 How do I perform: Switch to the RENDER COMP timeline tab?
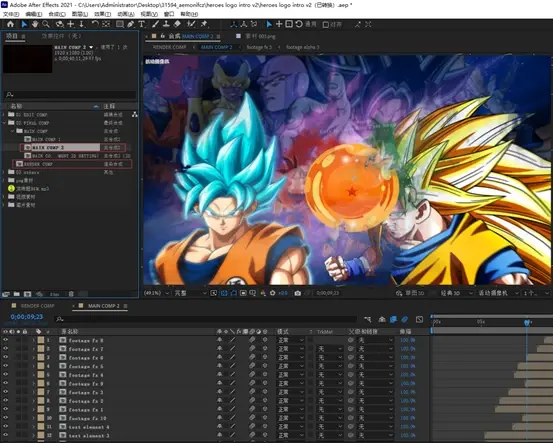tap(37, 306)
